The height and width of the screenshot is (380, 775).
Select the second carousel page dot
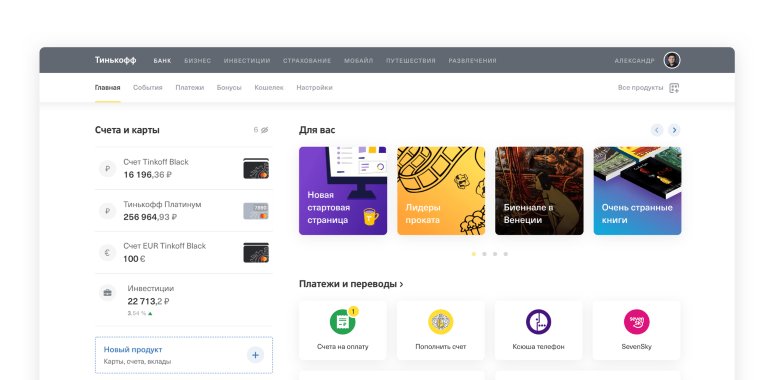(484, 254)
